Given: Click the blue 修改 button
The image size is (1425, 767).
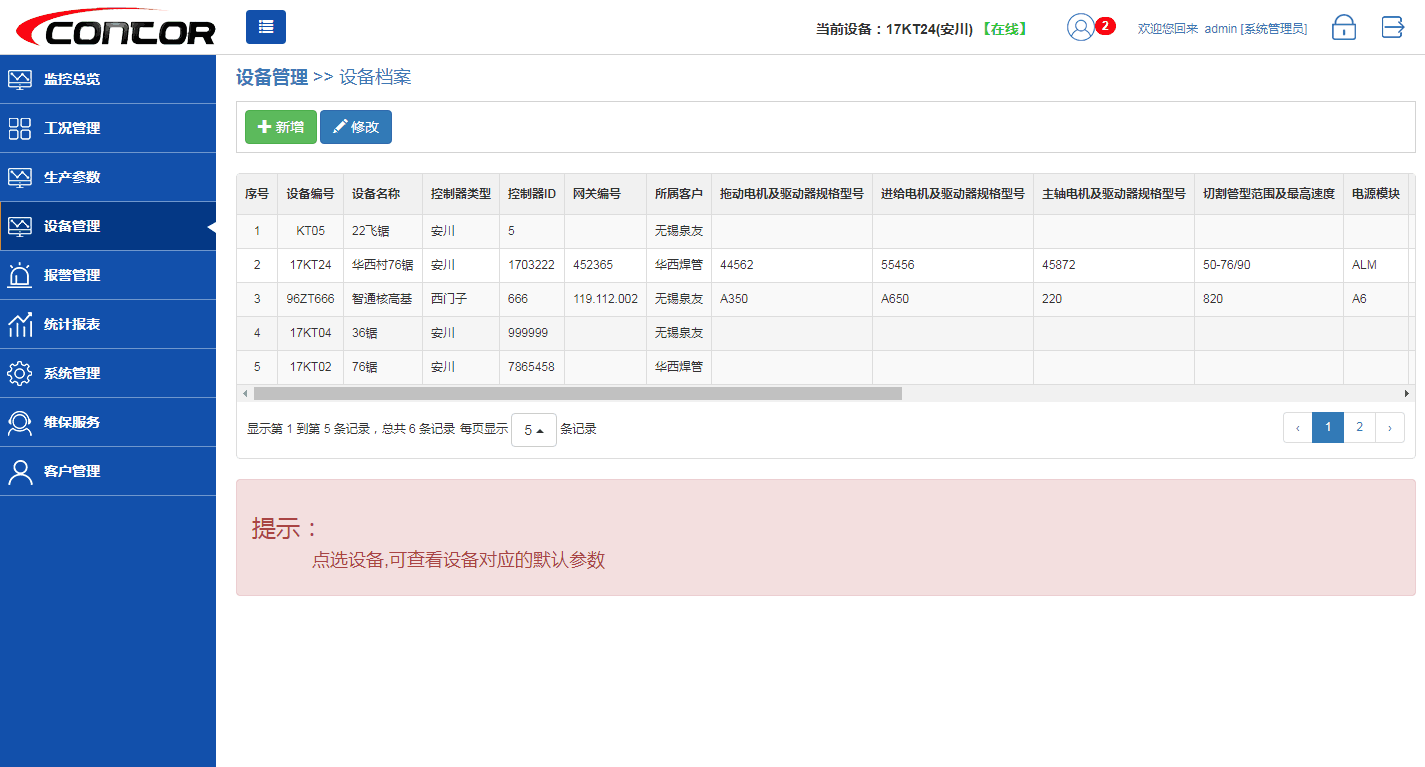Looking at the screenshot, I should [355, 126].
